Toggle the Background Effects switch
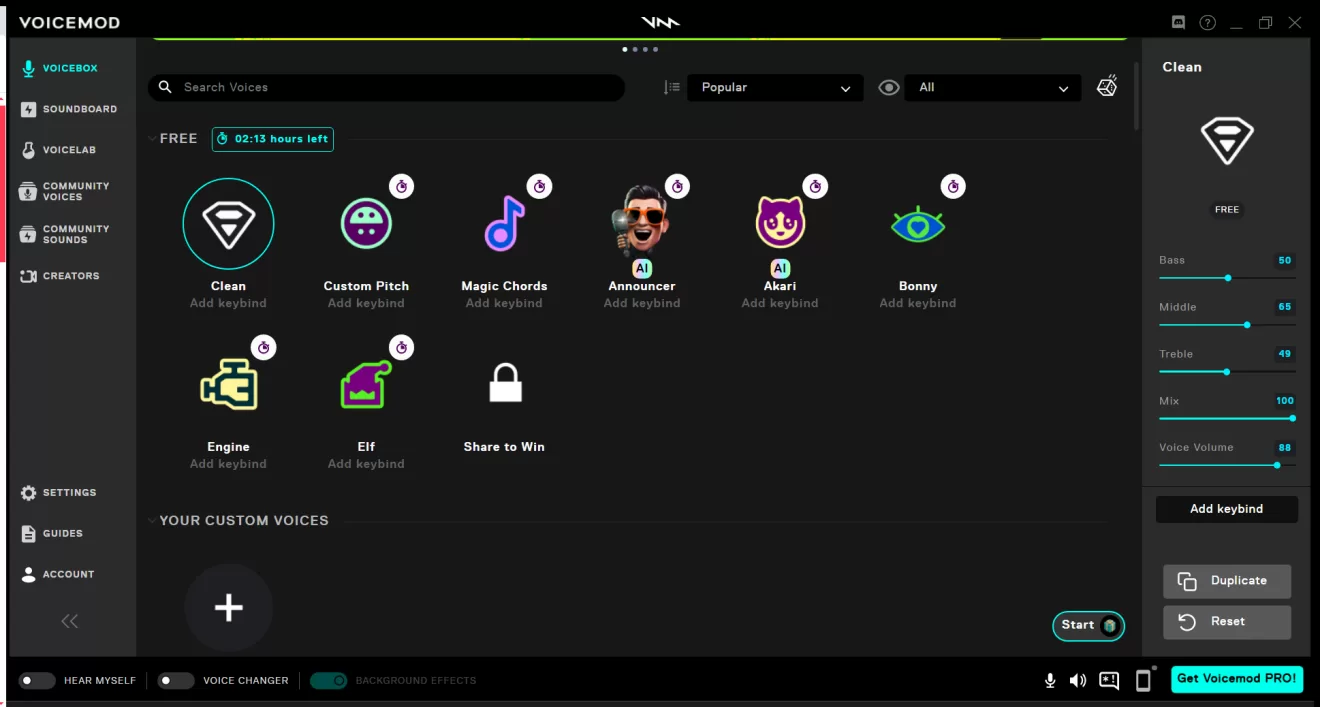Screen dimensions: 1320x707 click(x=328, y=681)
